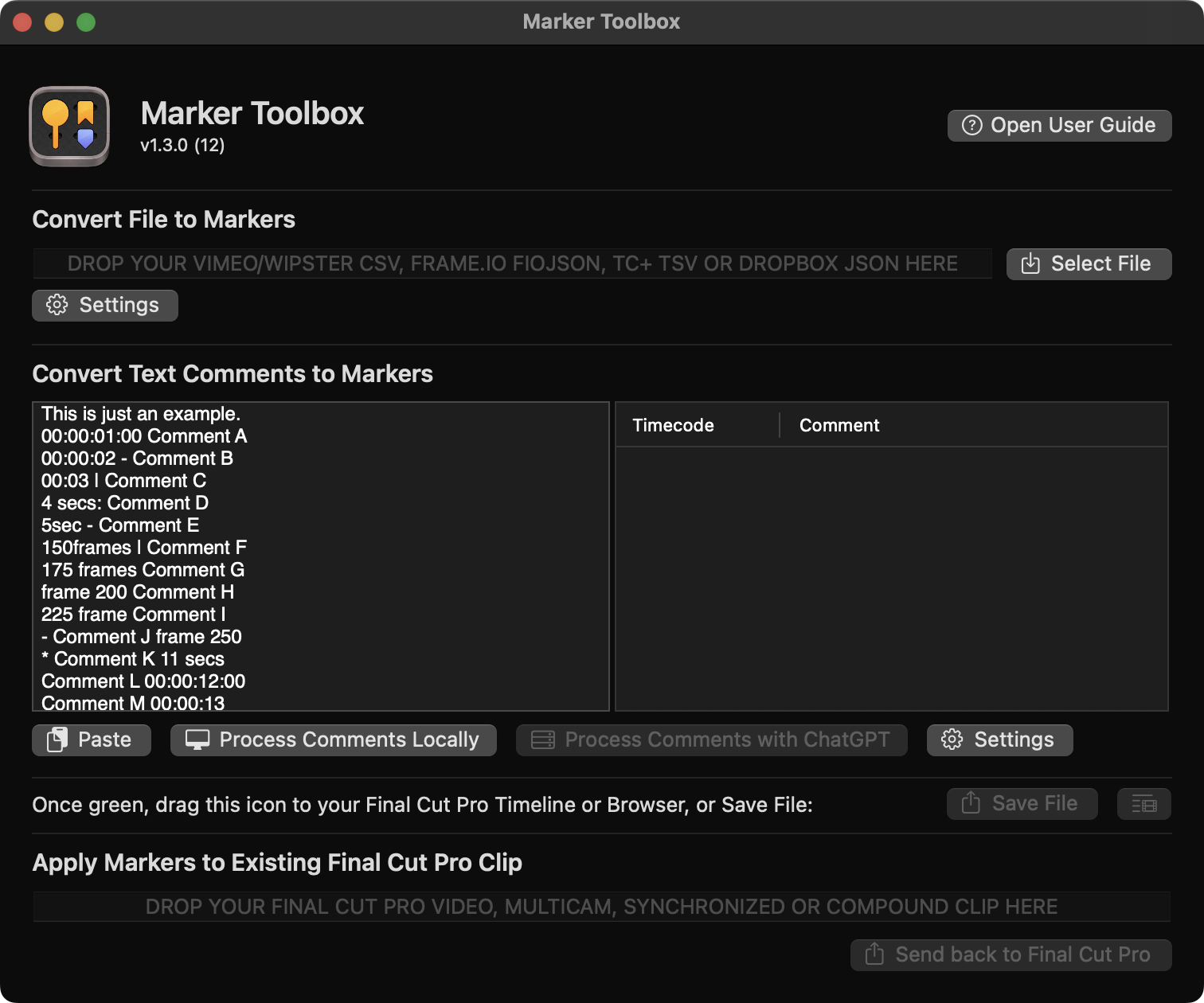Open Settings under Convert File to Markers

[105, 306]
